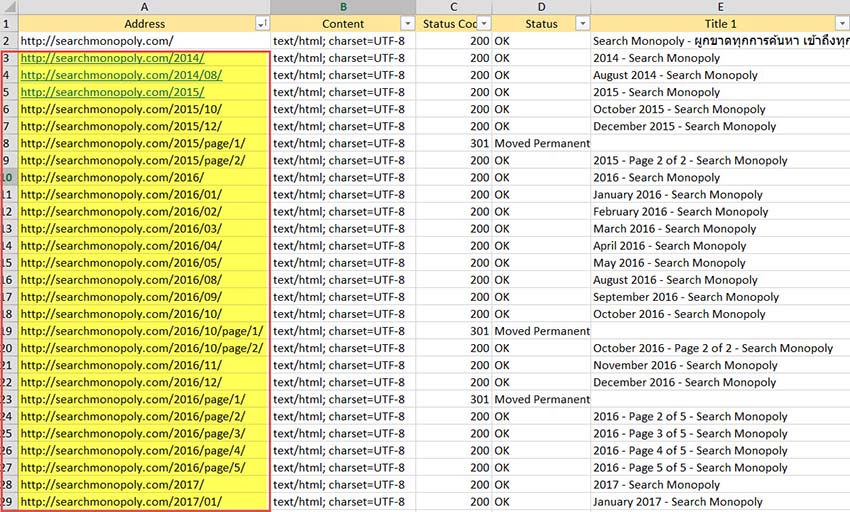Select cell http://searchmonopoly.com/2016/08/
This screenshot has height=512, width=850.
(x=144, y=280)
